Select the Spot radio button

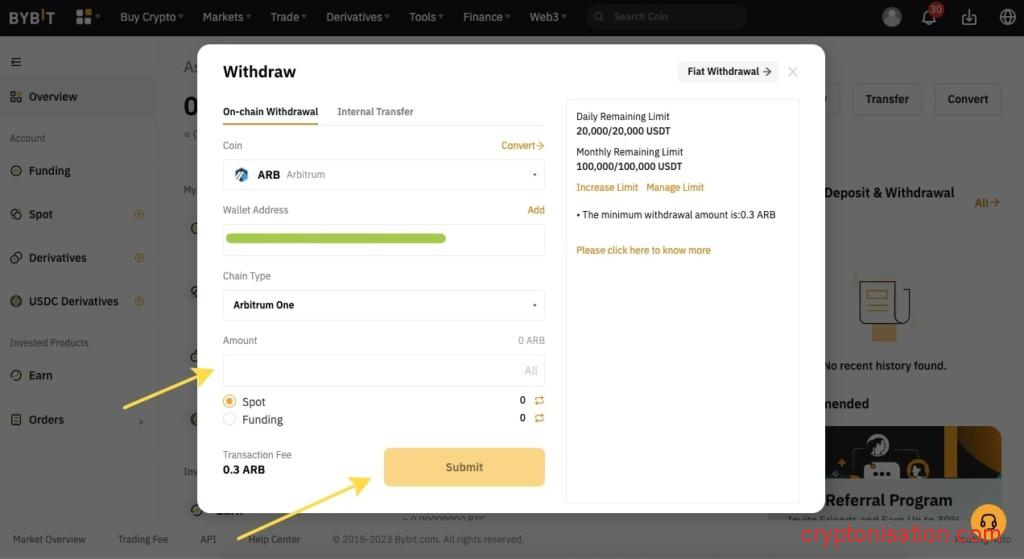coord(230,401)
